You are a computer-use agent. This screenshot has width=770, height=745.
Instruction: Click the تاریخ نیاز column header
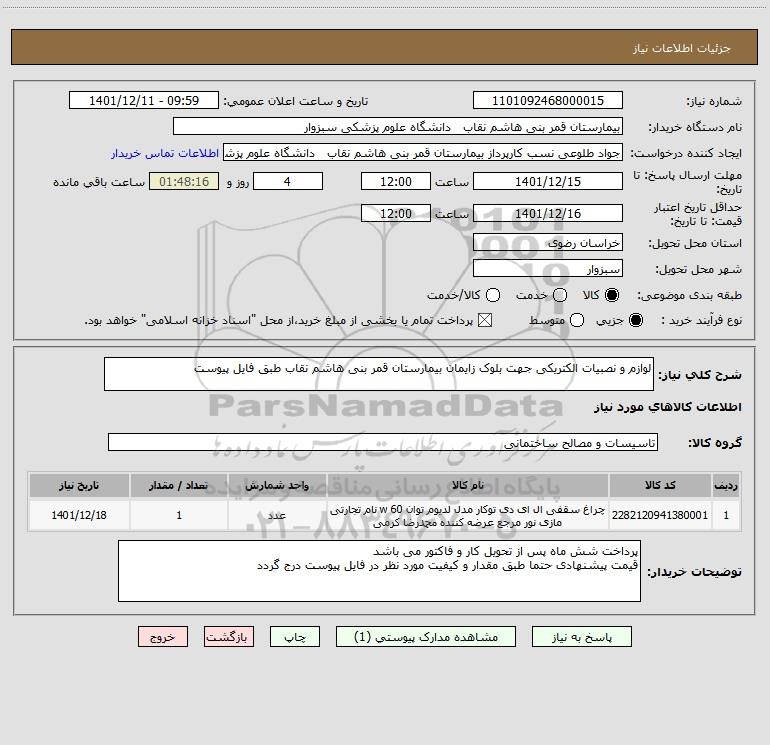click(x=79, y=485)
